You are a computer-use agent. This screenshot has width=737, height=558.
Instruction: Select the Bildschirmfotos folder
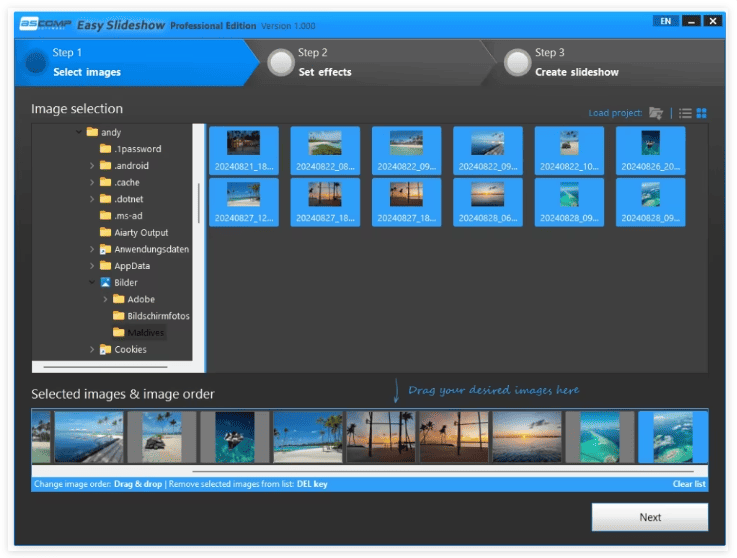coord(151,316)
